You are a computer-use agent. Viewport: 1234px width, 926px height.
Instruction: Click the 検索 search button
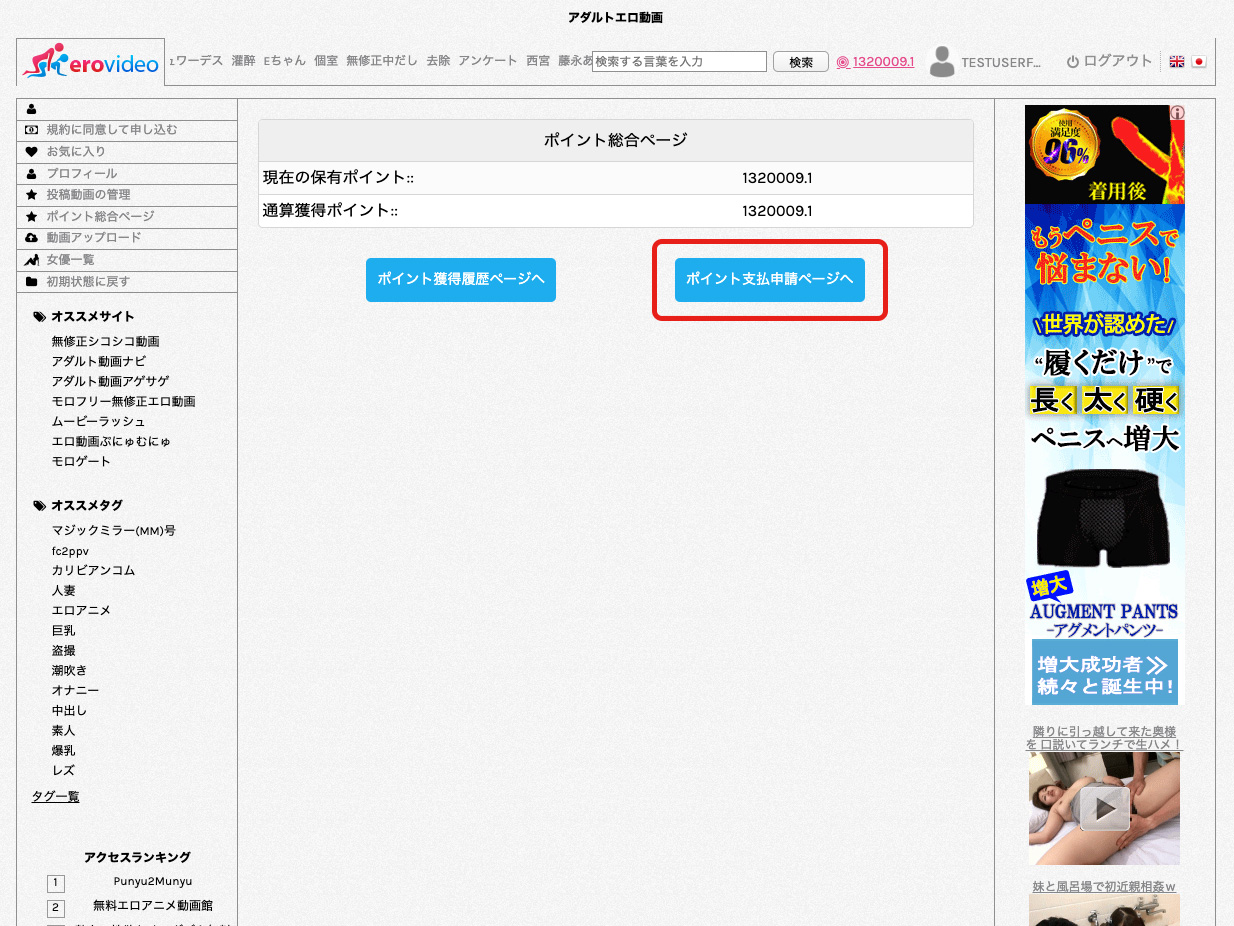[801, 62]
